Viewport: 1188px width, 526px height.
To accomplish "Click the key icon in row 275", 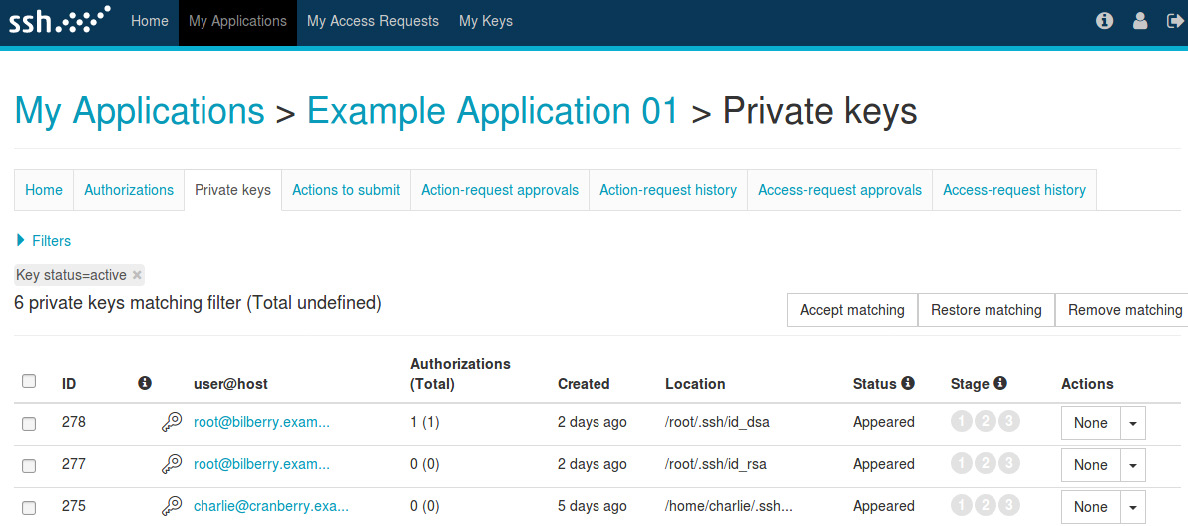I will (x=172, y=506).
